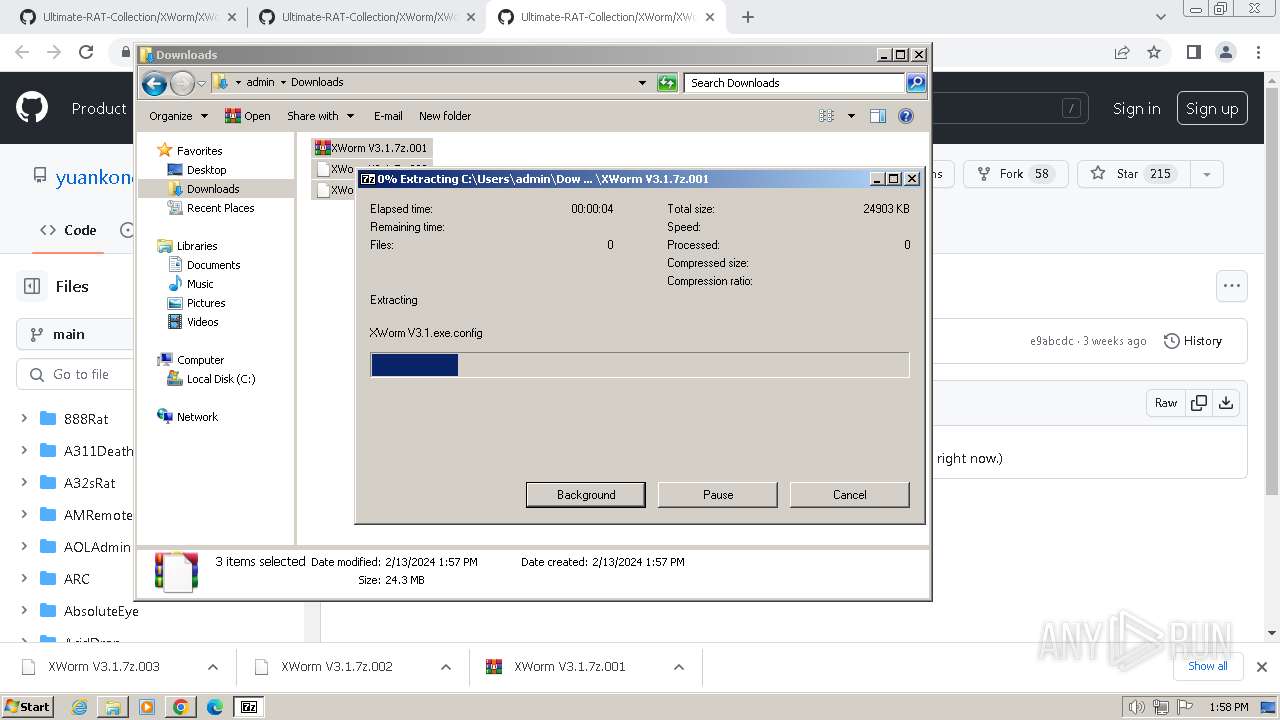Click 7-Zip taskbar button

pyautogui.click(x=249, y=706)
